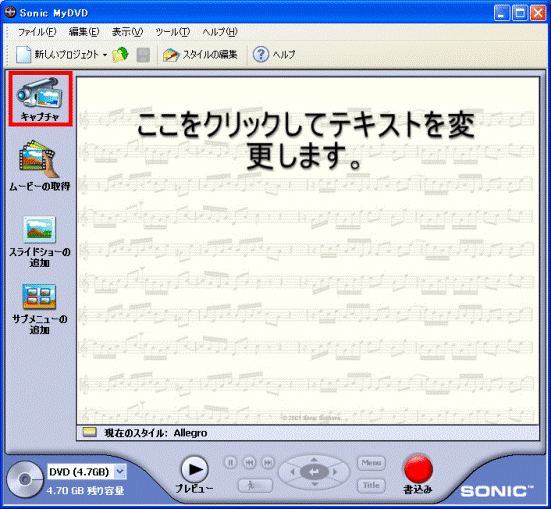
Task: Click the ヘルプ question mark toolbar button
Action: click(x=274, y=54)
